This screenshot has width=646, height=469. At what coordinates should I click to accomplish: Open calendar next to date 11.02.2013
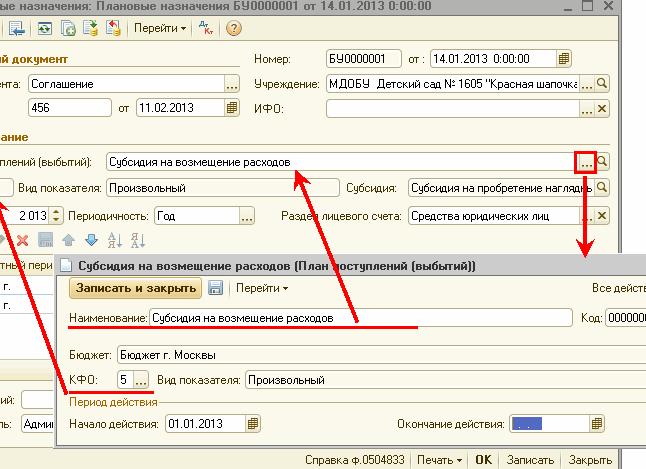(232, 107)
